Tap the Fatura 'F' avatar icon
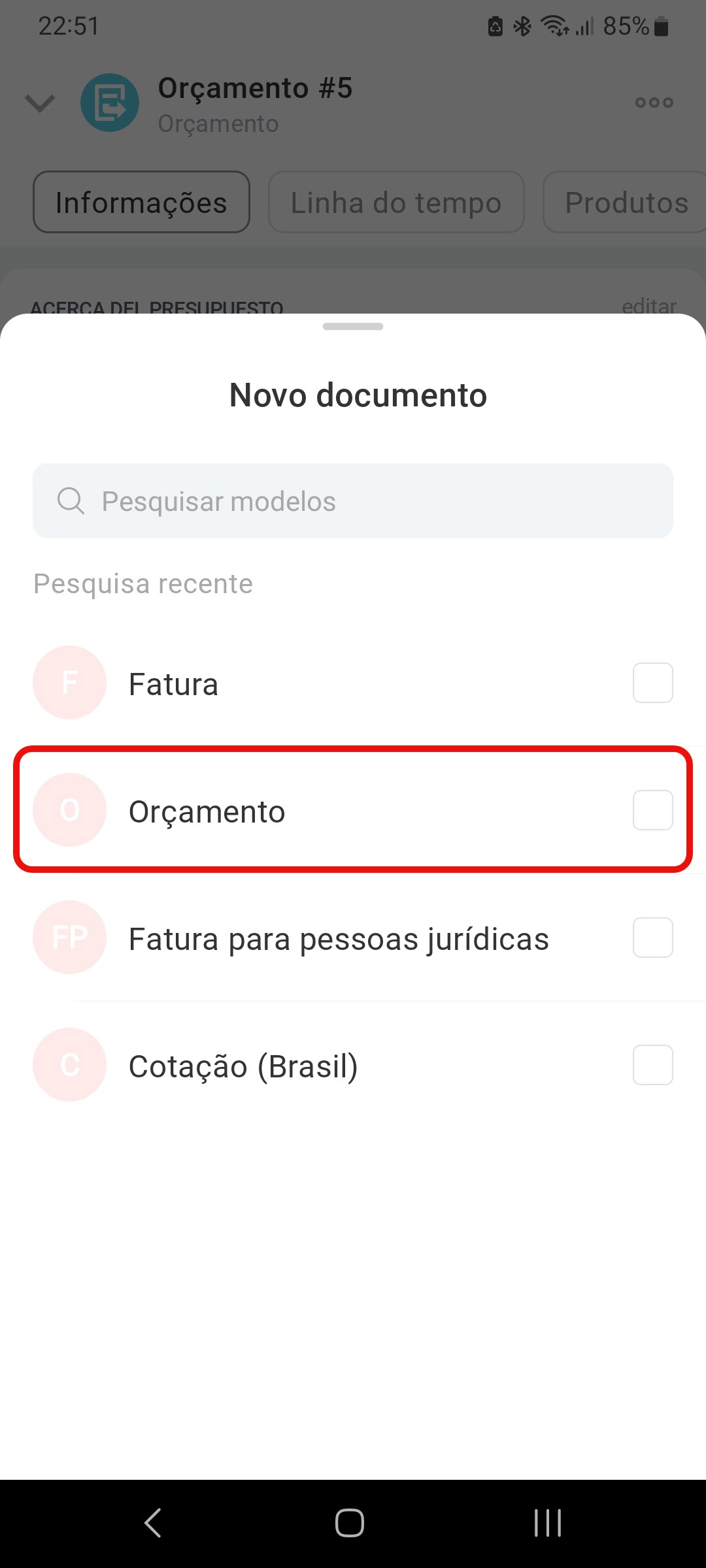 tap(70, 683)
